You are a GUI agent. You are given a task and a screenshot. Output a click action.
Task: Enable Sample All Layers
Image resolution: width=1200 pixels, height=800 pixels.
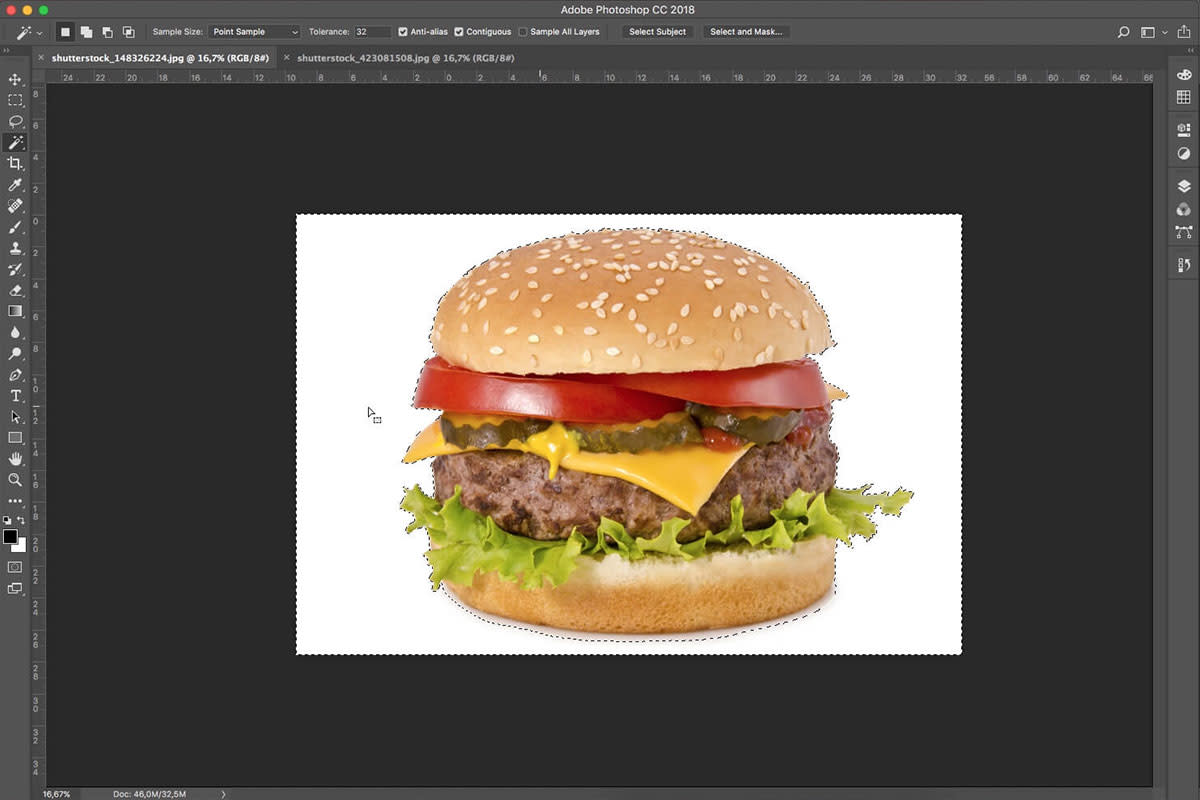pos(521,31)
